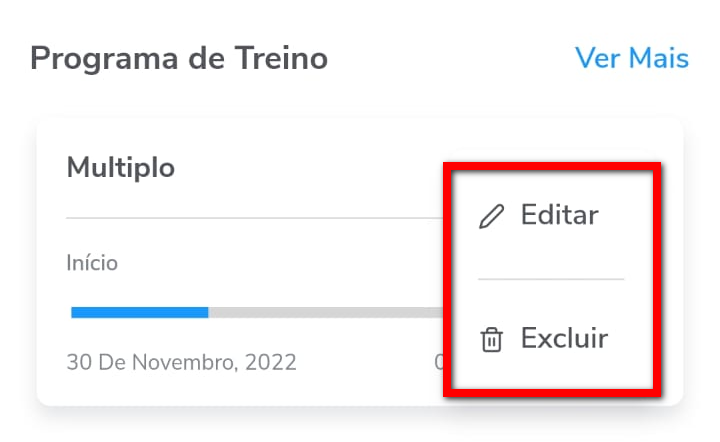Select the Editar menu option text
Screen dimensions: 720x442
coord(559,215)
